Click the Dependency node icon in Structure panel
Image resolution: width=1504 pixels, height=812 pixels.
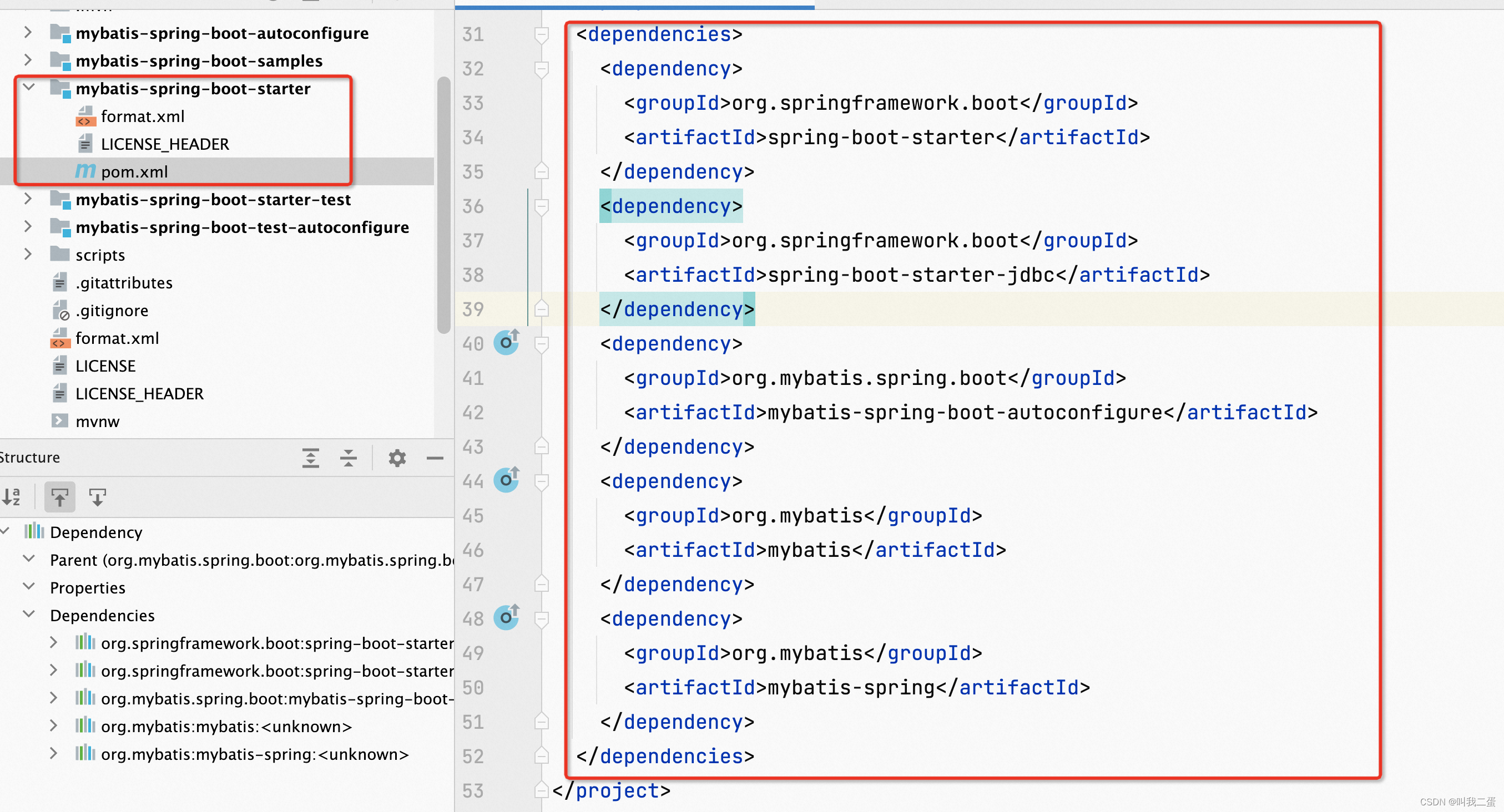[x=33, y=531]
